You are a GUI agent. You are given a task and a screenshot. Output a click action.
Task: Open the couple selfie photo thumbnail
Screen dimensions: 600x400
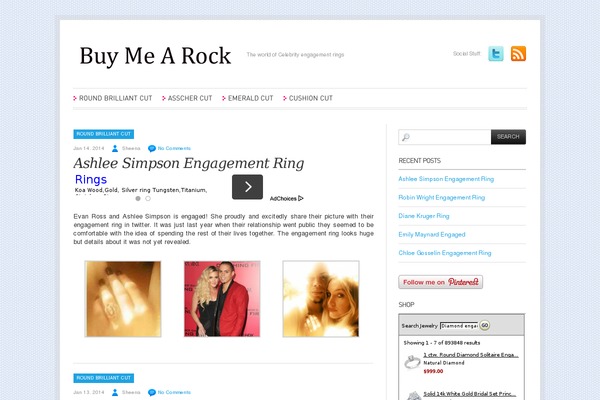[321, 299]
